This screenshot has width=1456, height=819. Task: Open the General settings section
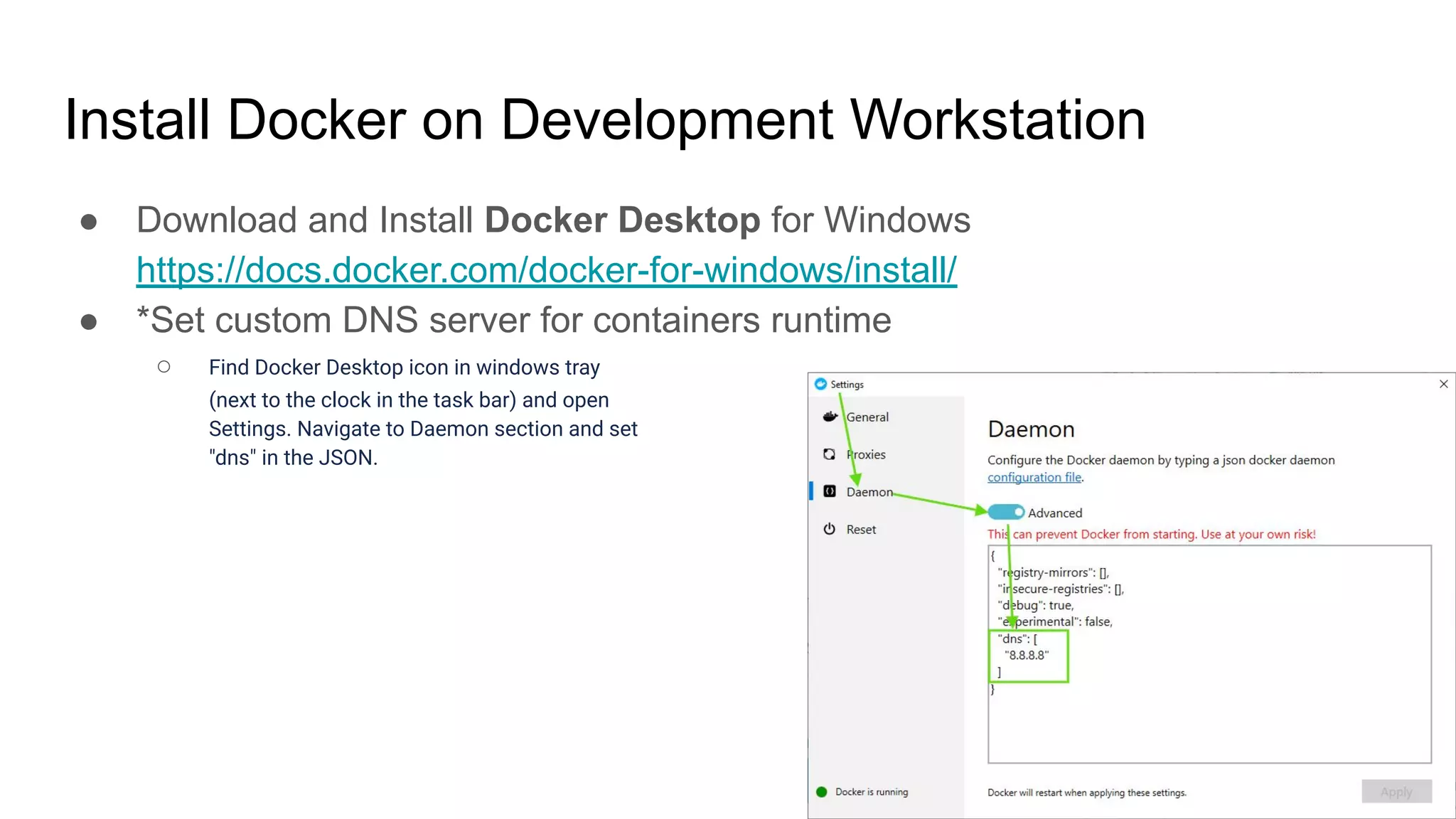tap(867, 417)
